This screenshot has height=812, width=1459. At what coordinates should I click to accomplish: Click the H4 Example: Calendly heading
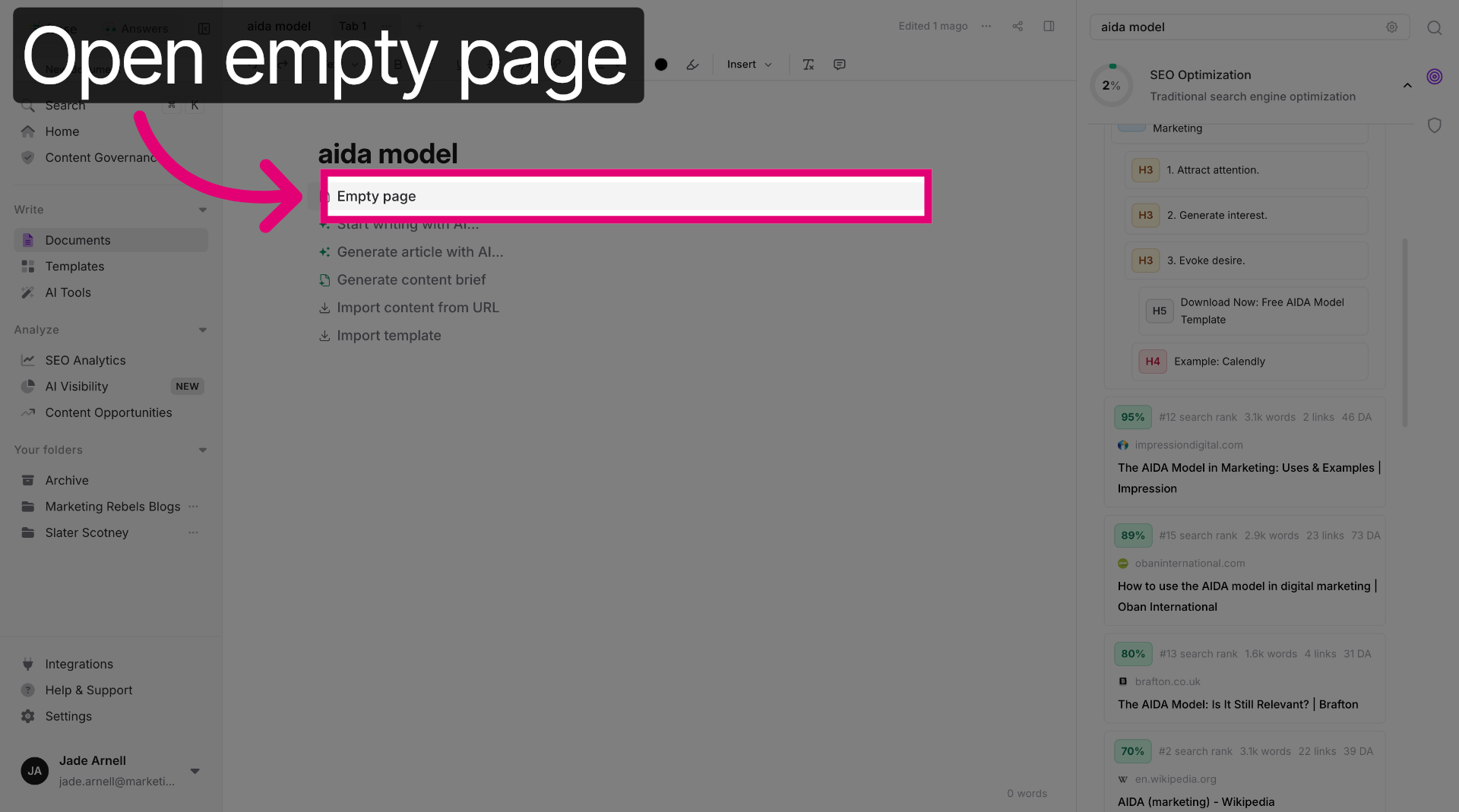point(1250,362)
